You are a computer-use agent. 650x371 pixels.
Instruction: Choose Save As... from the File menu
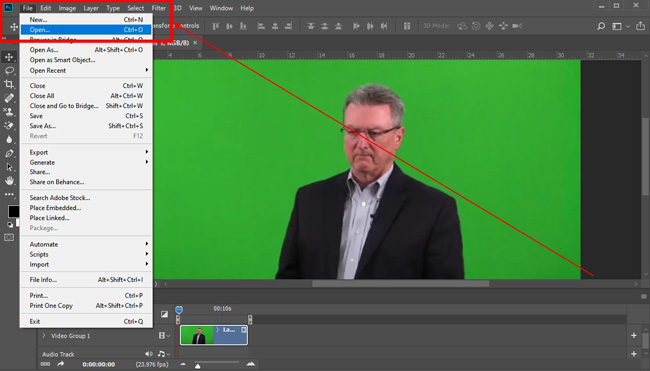pyautogui.click(x=86, y=126)
